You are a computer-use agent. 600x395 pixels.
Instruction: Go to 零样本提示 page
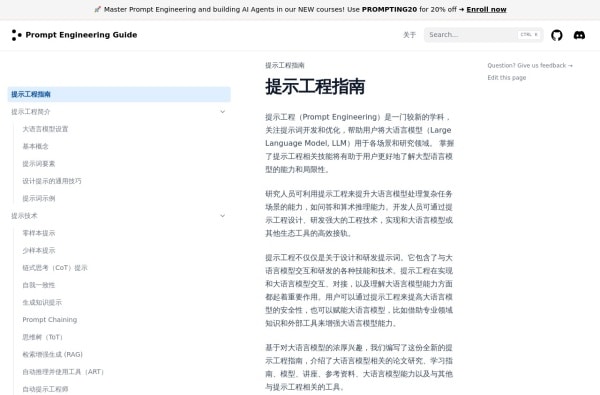[39, 233]
